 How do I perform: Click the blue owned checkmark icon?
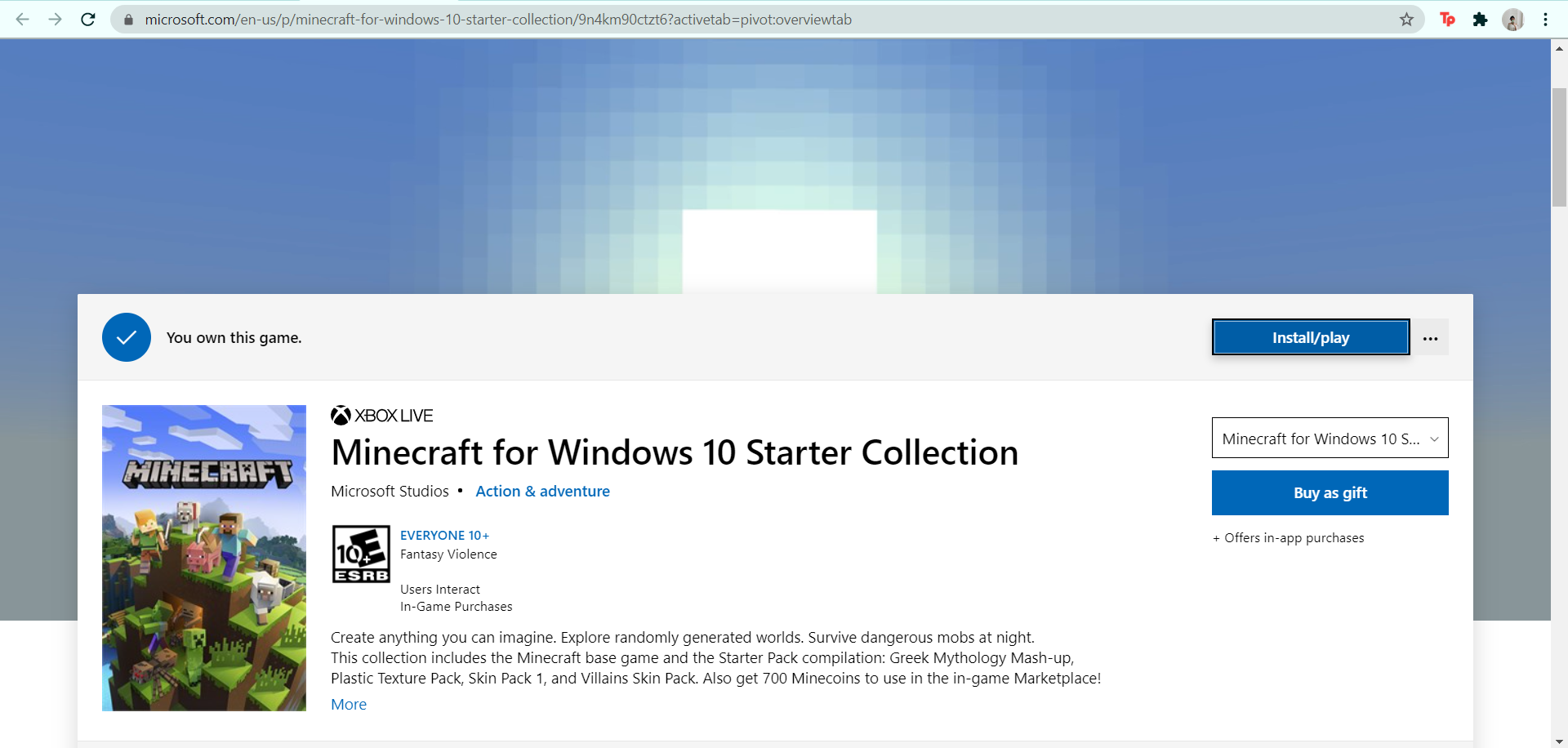point(127,337)
